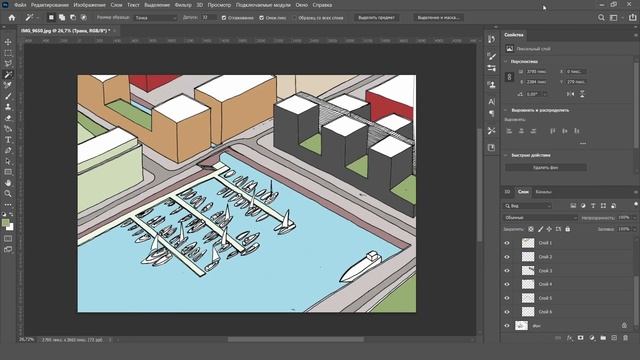Open the layer filter Вид dropdown

[528, 206]
